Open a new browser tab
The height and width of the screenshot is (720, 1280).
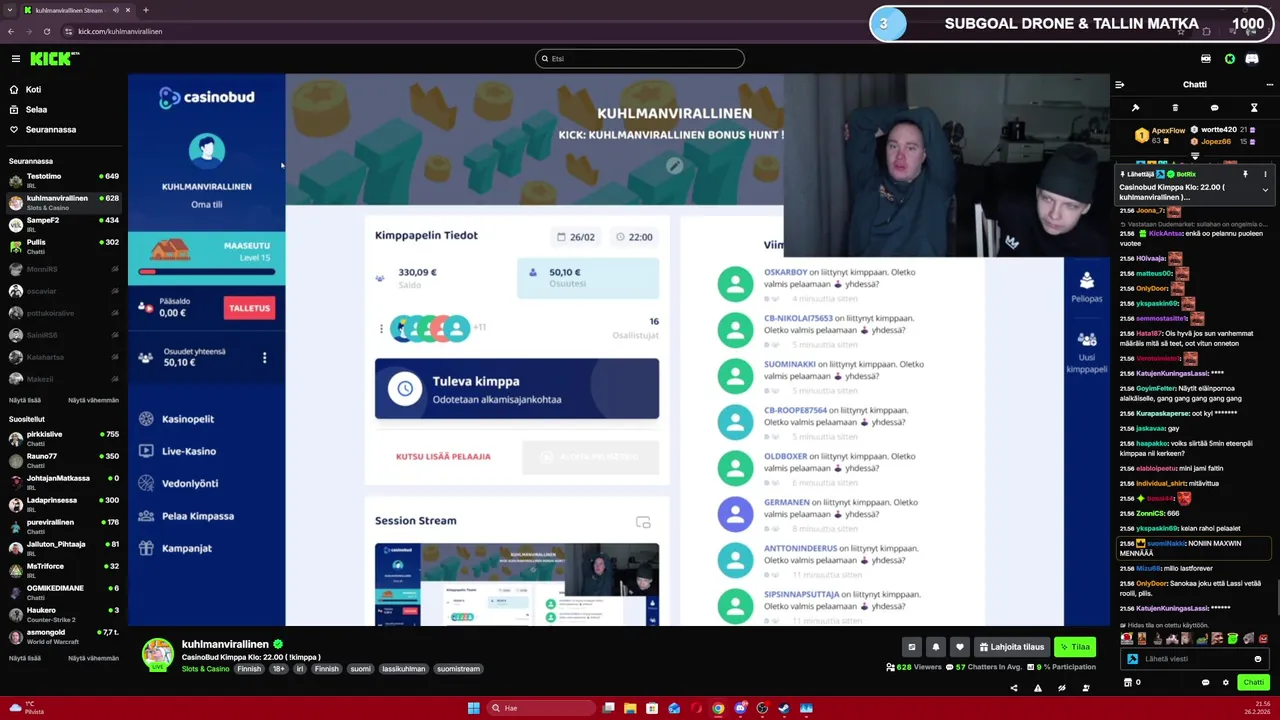[145, 10]
